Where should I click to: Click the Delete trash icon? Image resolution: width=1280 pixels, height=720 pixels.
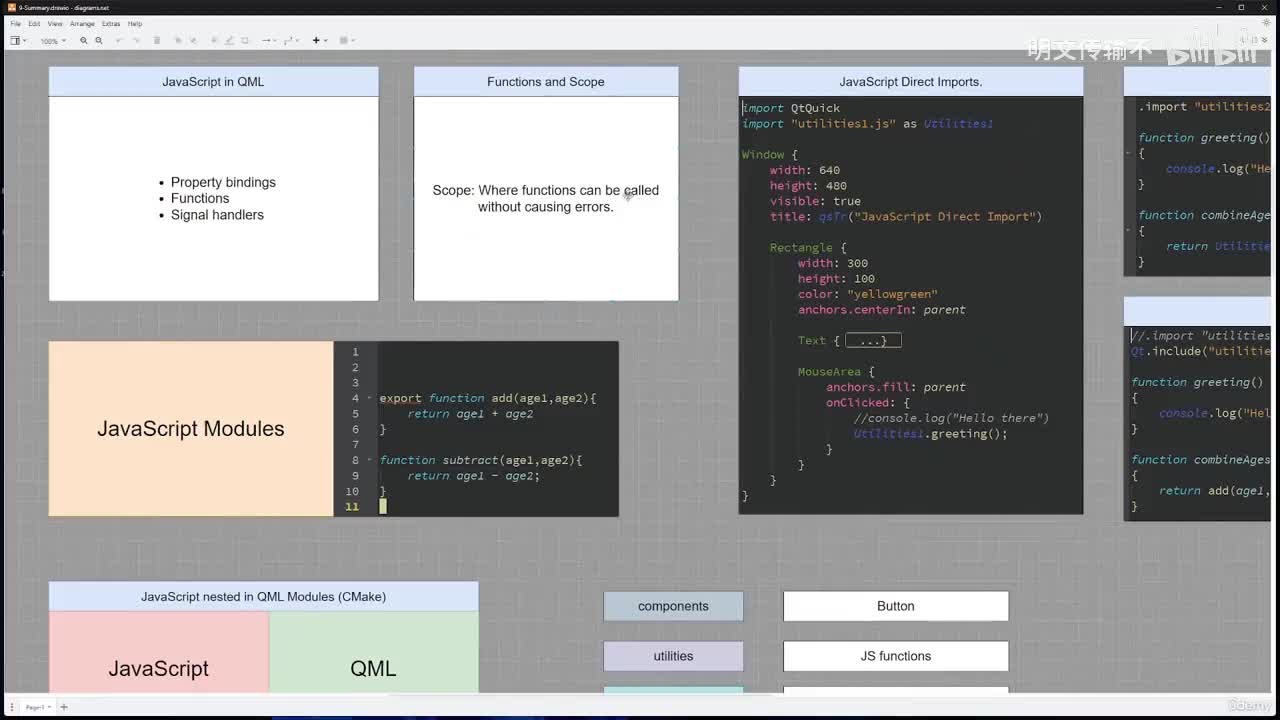point(157,41)
